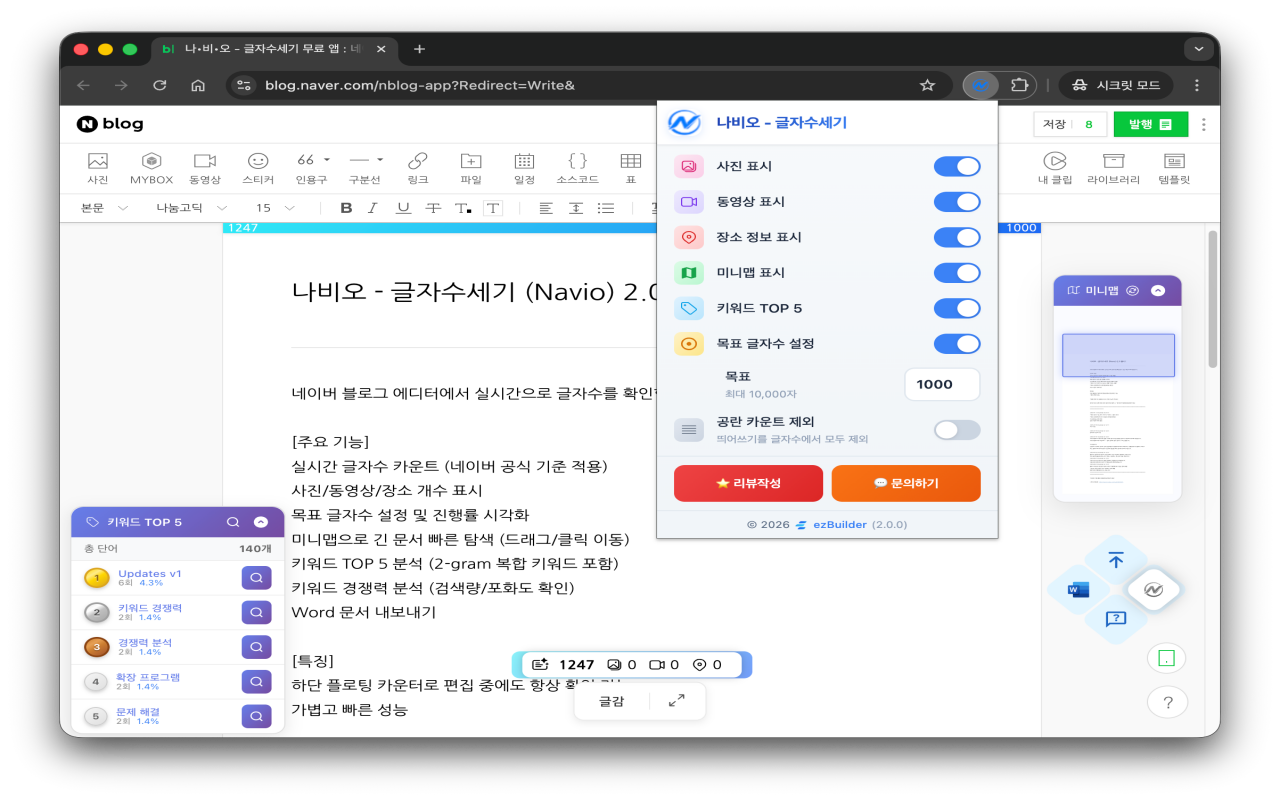Image resolution: width=1280 pixels, height=800 pixels.
Task: Open the 템플릿 panel
Action: click(x=1174, y=168)
